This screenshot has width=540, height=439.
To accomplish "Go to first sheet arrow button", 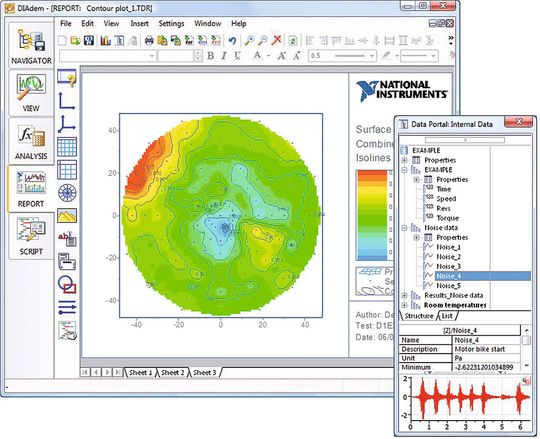I will tap(85, 372).
